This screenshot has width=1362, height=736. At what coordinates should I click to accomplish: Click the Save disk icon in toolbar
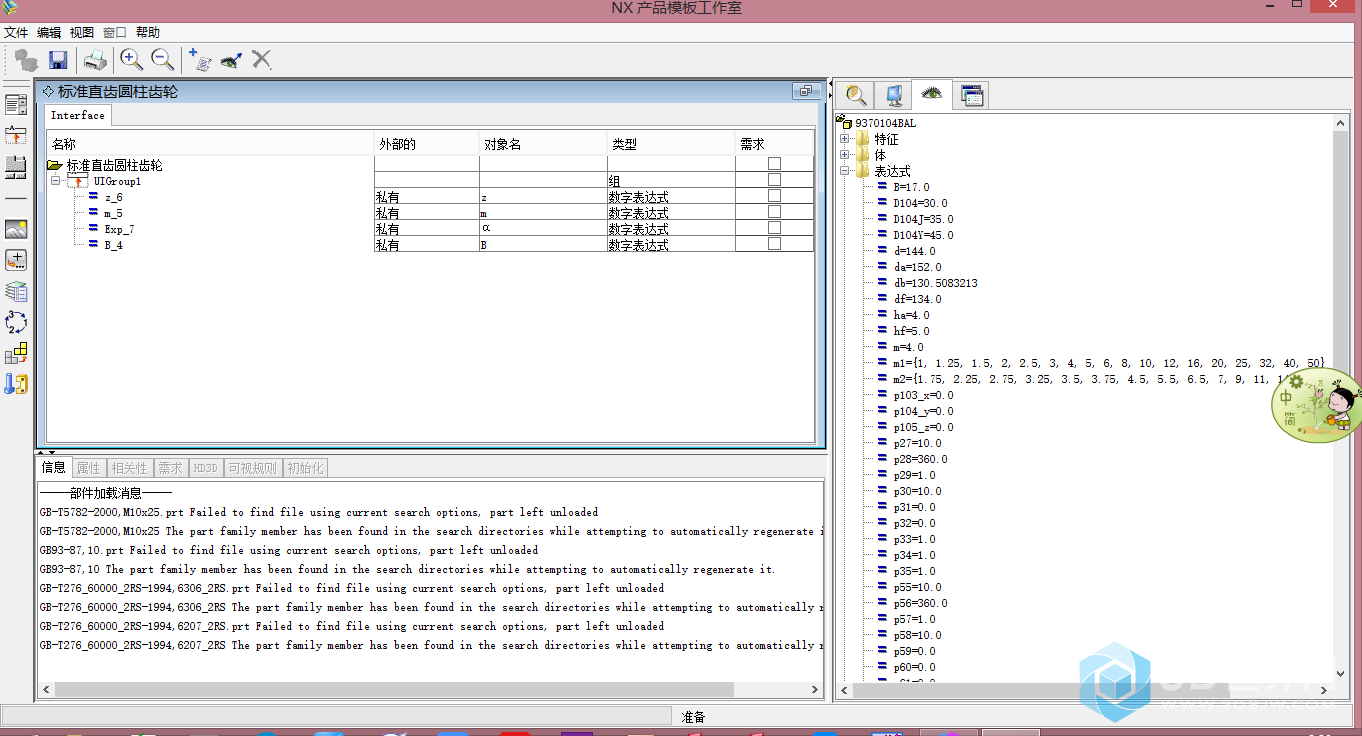(x=58, y=60)
